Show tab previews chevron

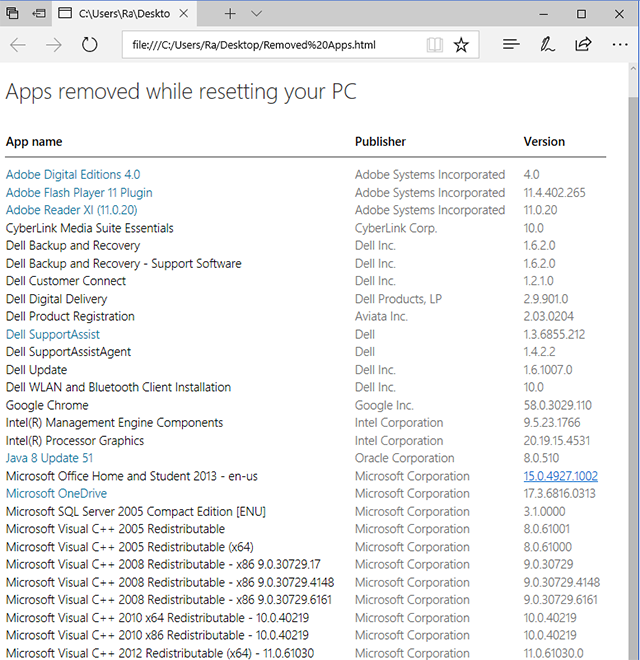(256, 13)
